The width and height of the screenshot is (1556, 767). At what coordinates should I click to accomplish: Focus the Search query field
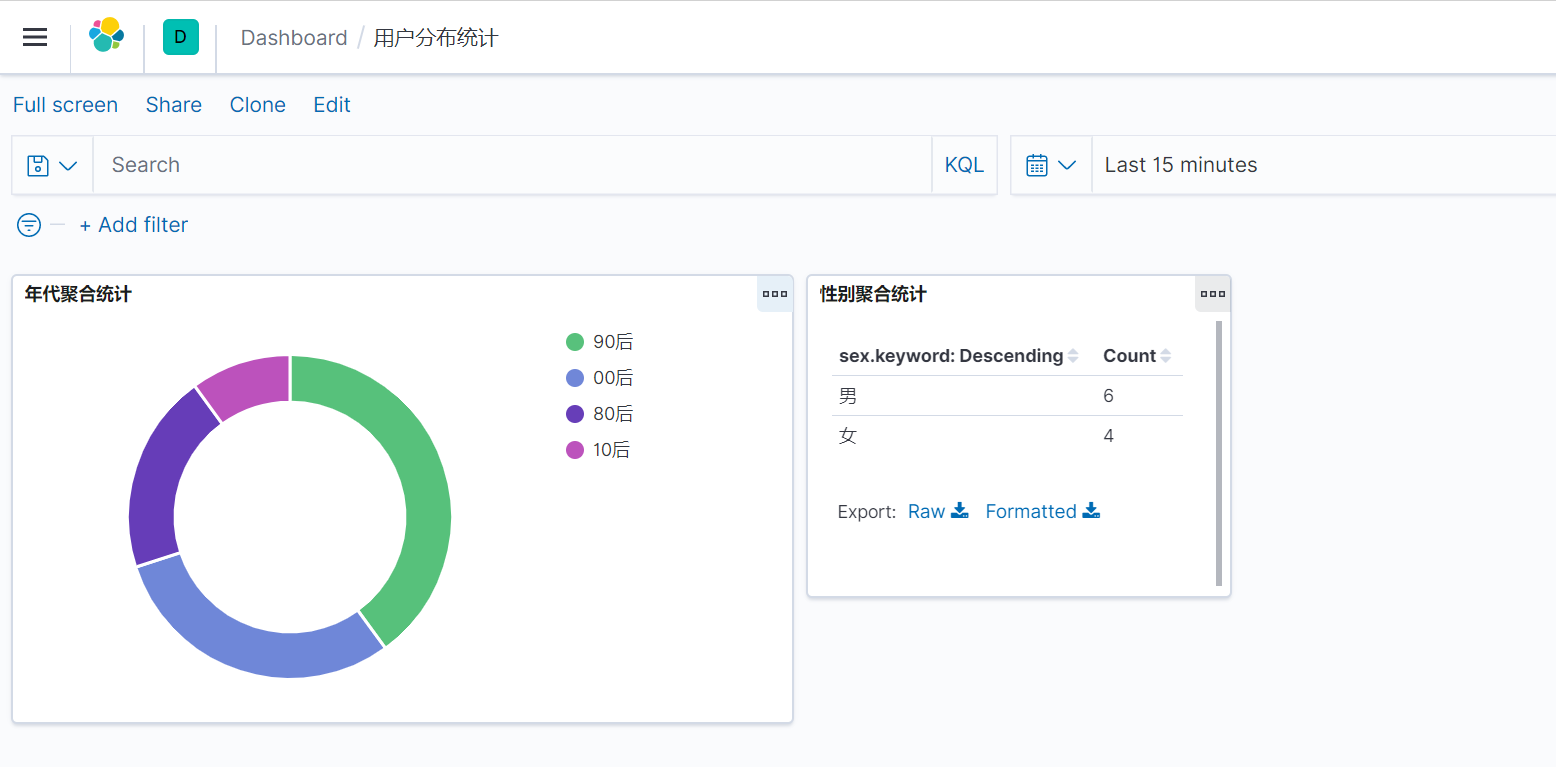pos(512,165)
